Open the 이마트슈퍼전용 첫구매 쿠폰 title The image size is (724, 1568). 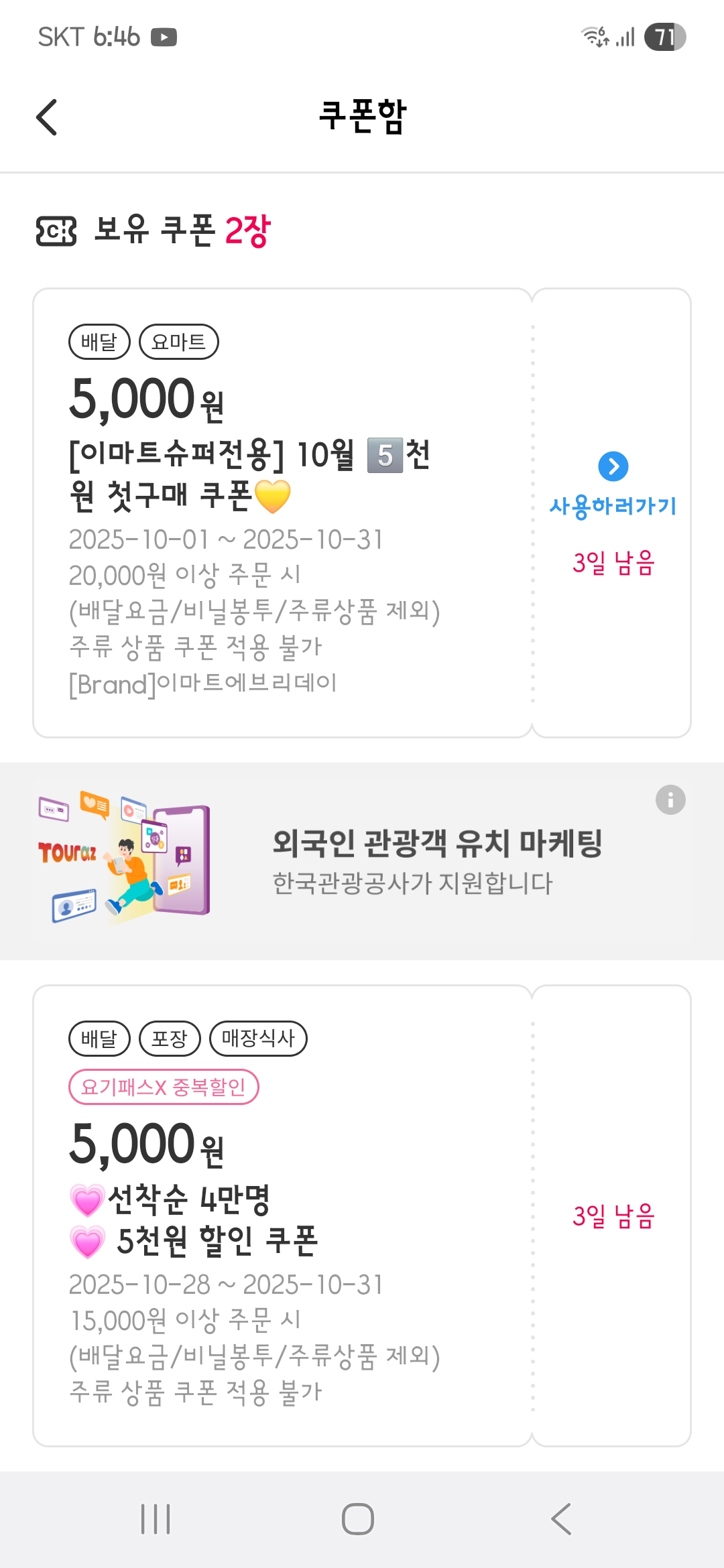point(249,474)
